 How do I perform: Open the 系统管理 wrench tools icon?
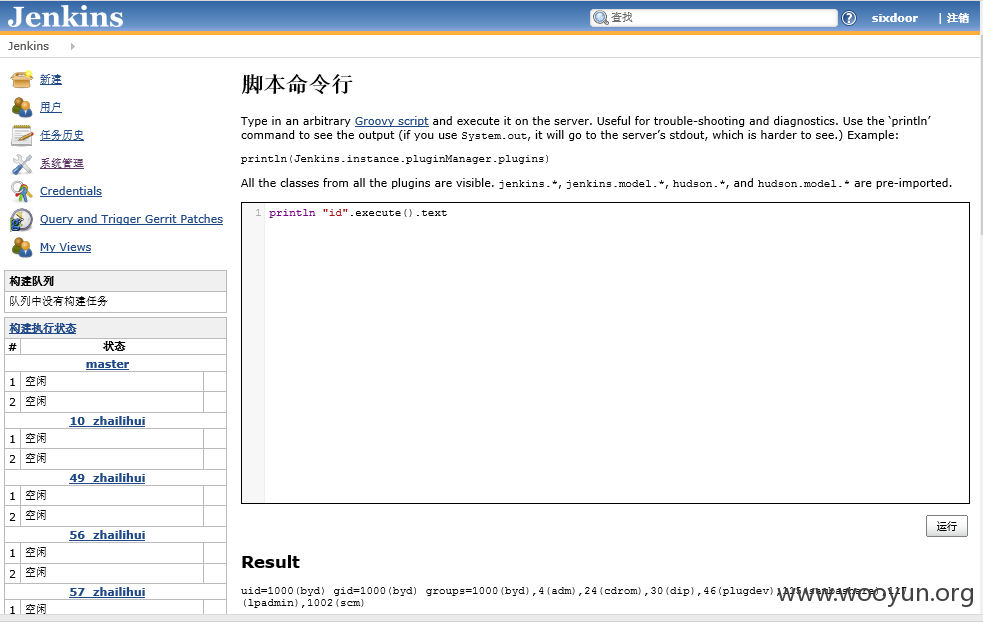click(x=21, y=164)
